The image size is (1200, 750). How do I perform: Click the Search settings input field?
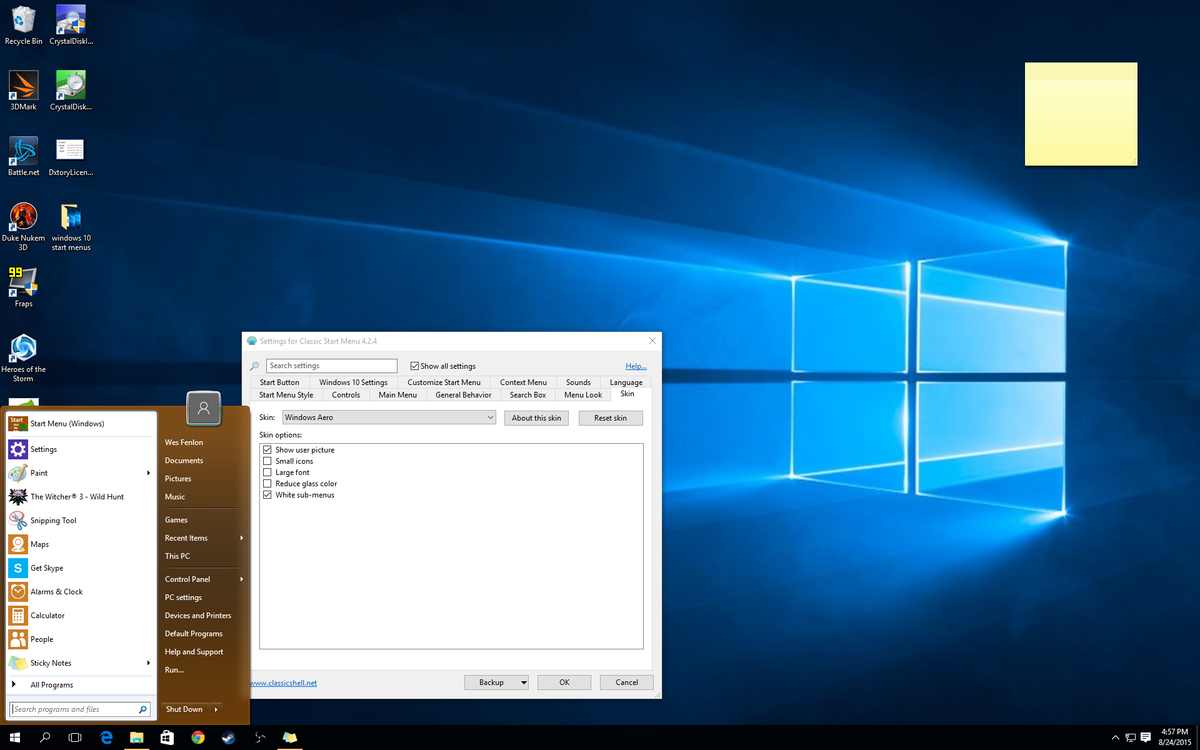(330, 365)
